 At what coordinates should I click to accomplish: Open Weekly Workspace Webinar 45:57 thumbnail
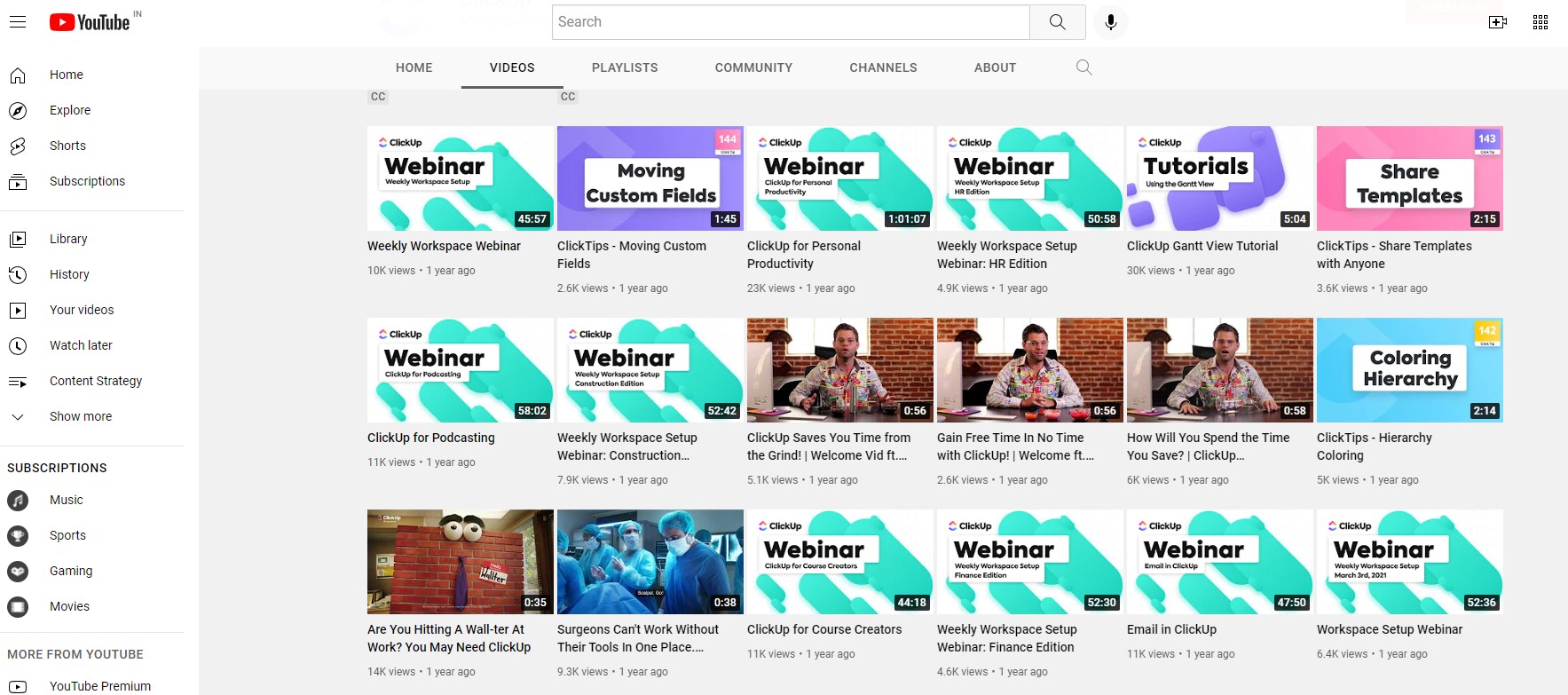tap(461, 178)
